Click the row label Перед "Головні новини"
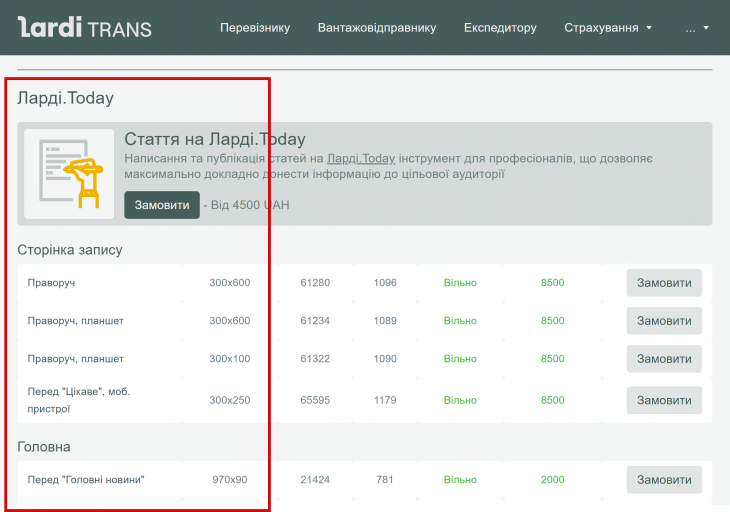This screenshot has height=512, width=730. coord(86,479)
